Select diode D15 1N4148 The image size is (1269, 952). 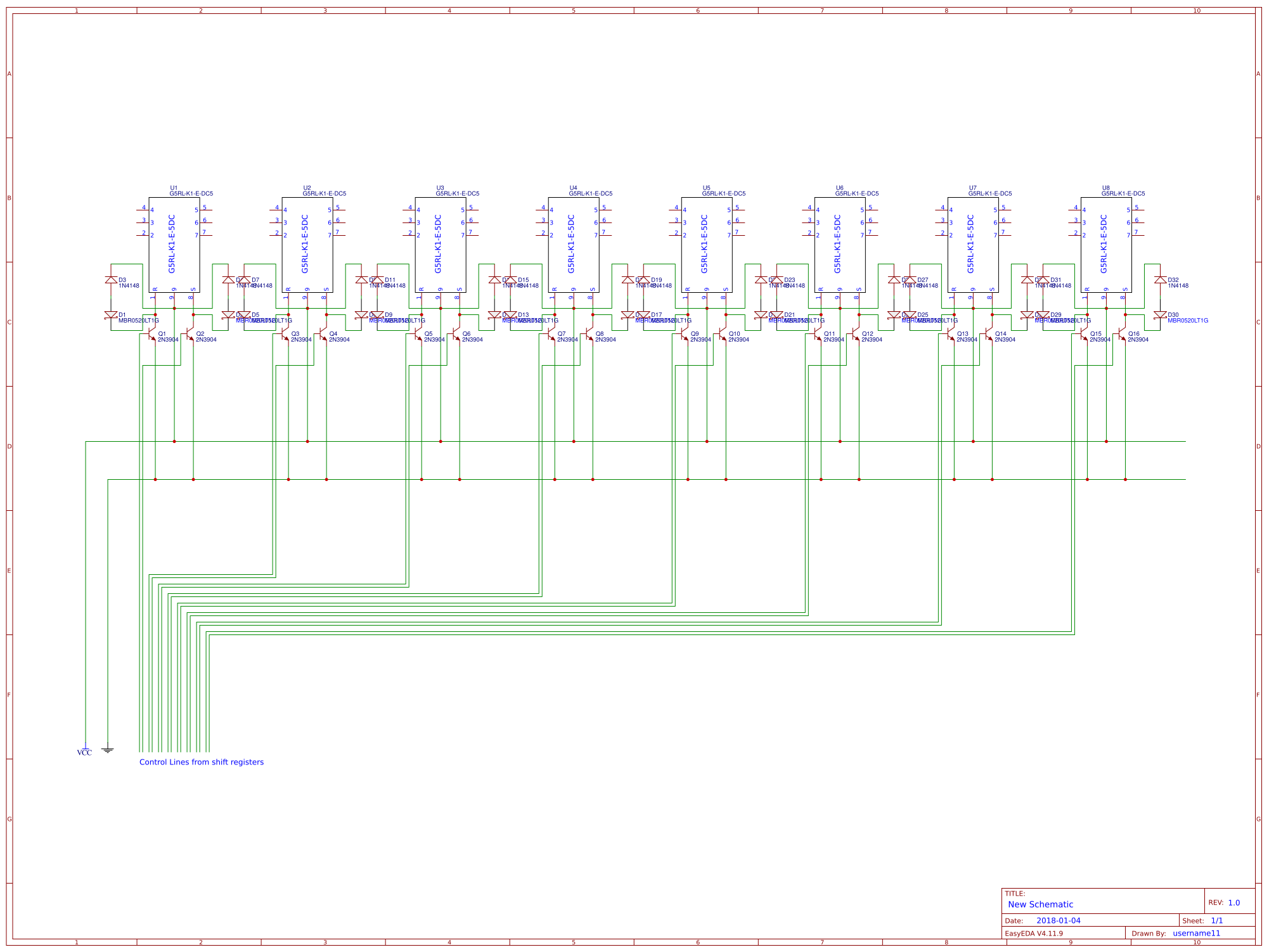[510, 279]
